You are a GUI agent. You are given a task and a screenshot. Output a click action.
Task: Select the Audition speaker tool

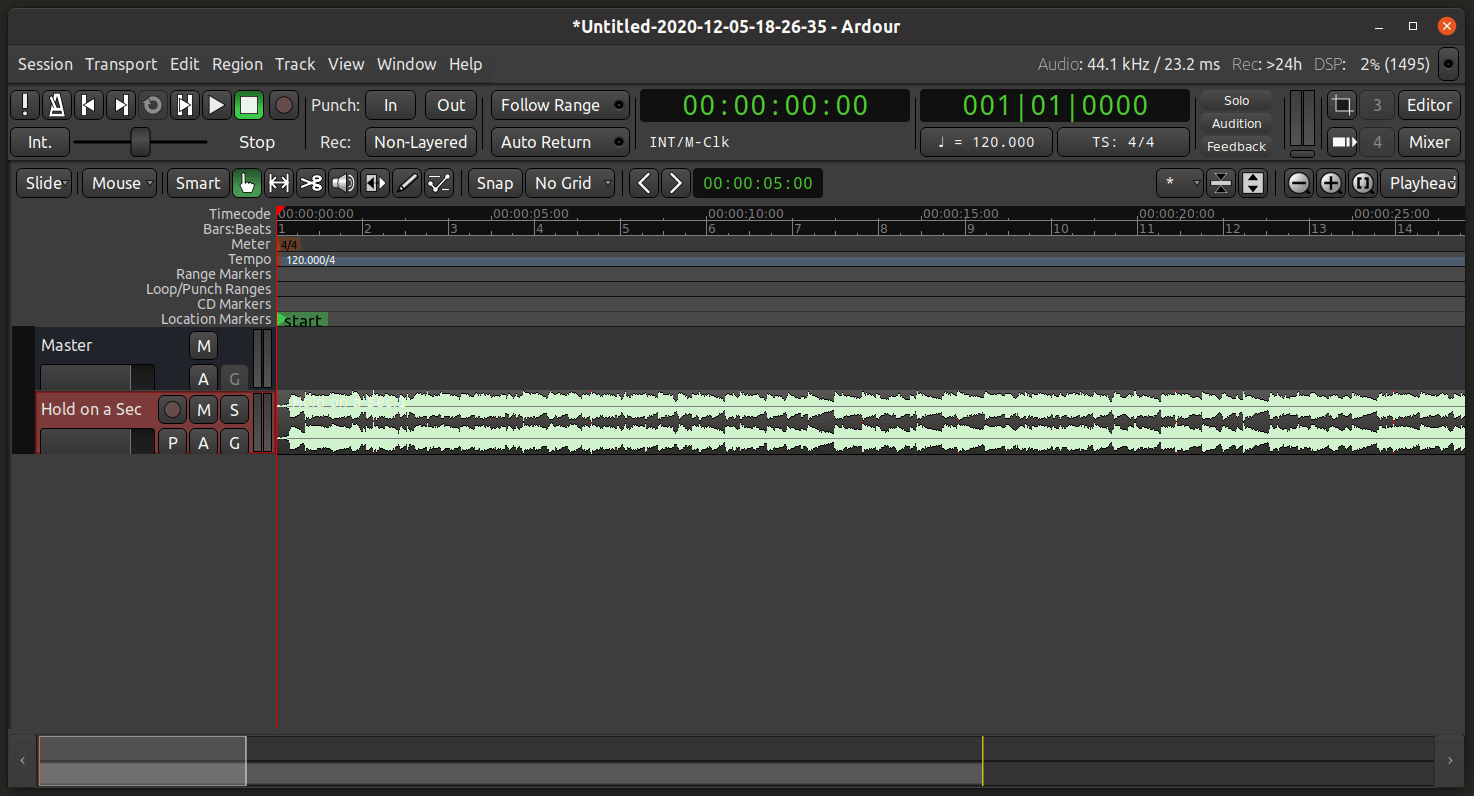(343, 183)
